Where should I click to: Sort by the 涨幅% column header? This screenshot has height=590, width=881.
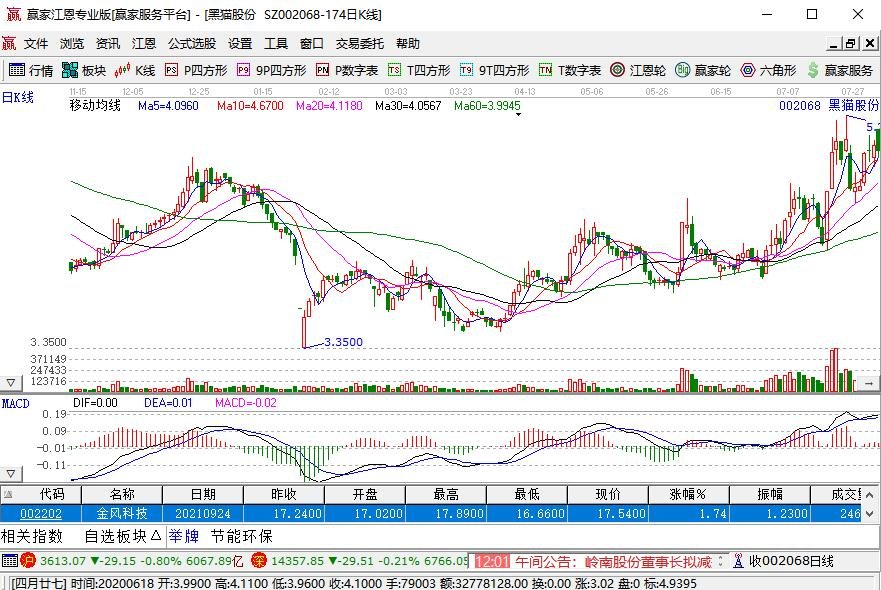click(x=688, y=494)
